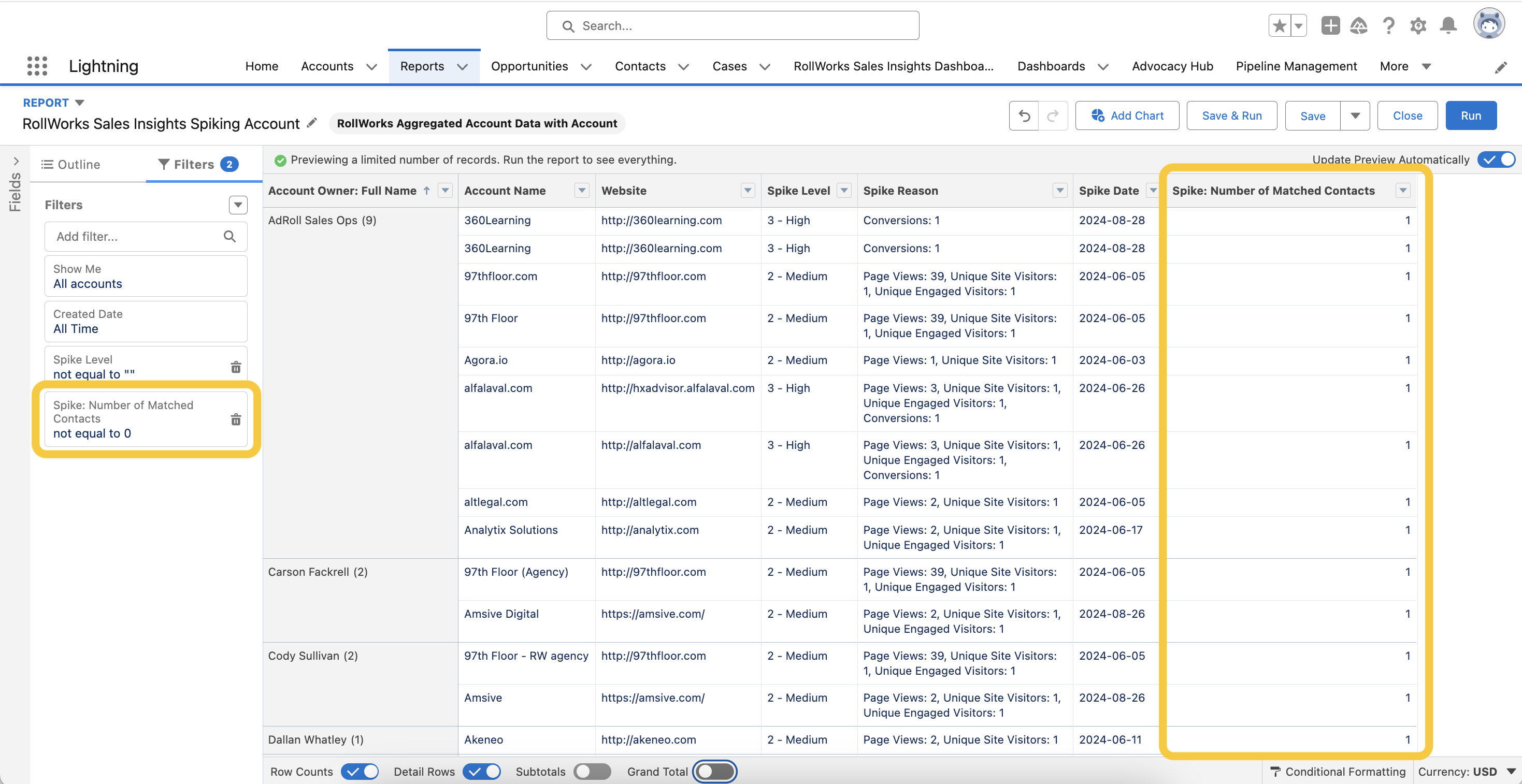Open the help question mark icon
Image resolution: width=1522 pixels, height=784 pixels.
point(1388,25)
